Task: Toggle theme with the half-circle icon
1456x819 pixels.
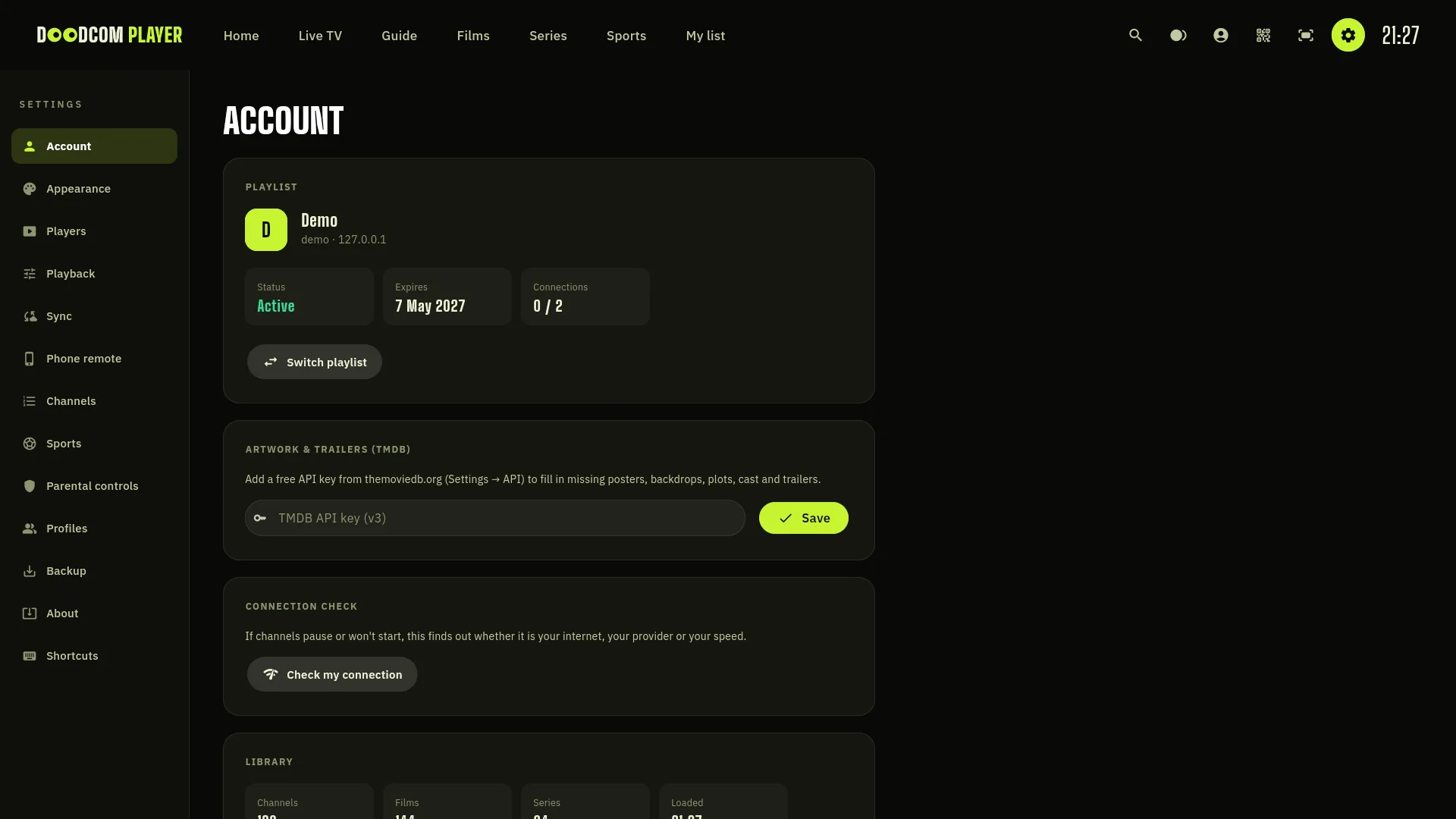Action: 1178,35
